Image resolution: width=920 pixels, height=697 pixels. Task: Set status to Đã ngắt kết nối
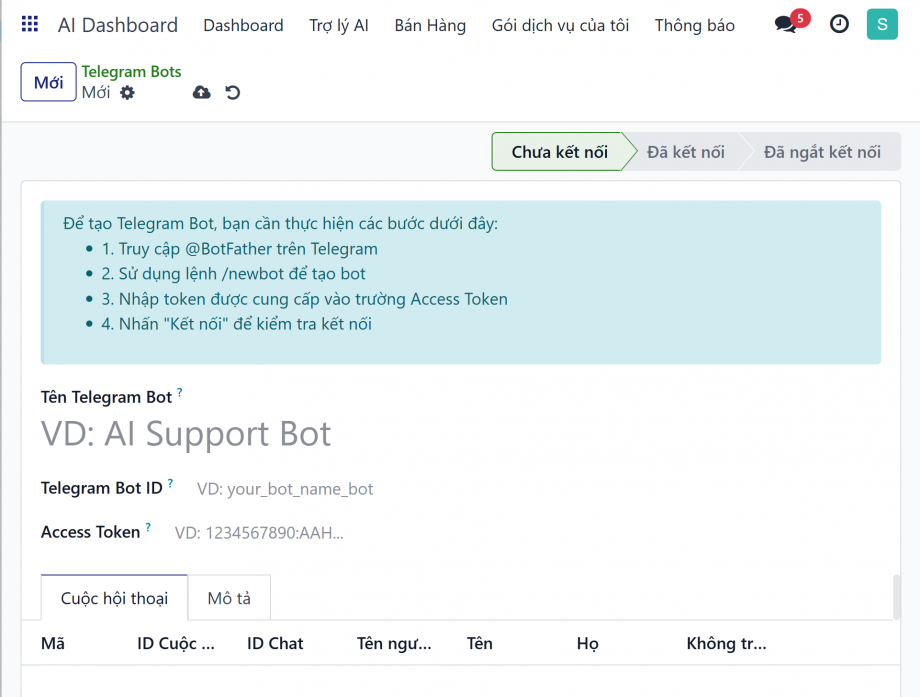(821, 152)
